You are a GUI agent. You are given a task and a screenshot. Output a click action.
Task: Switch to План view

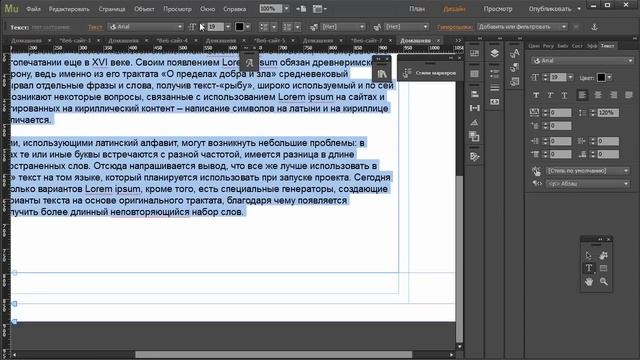[417, 9]
